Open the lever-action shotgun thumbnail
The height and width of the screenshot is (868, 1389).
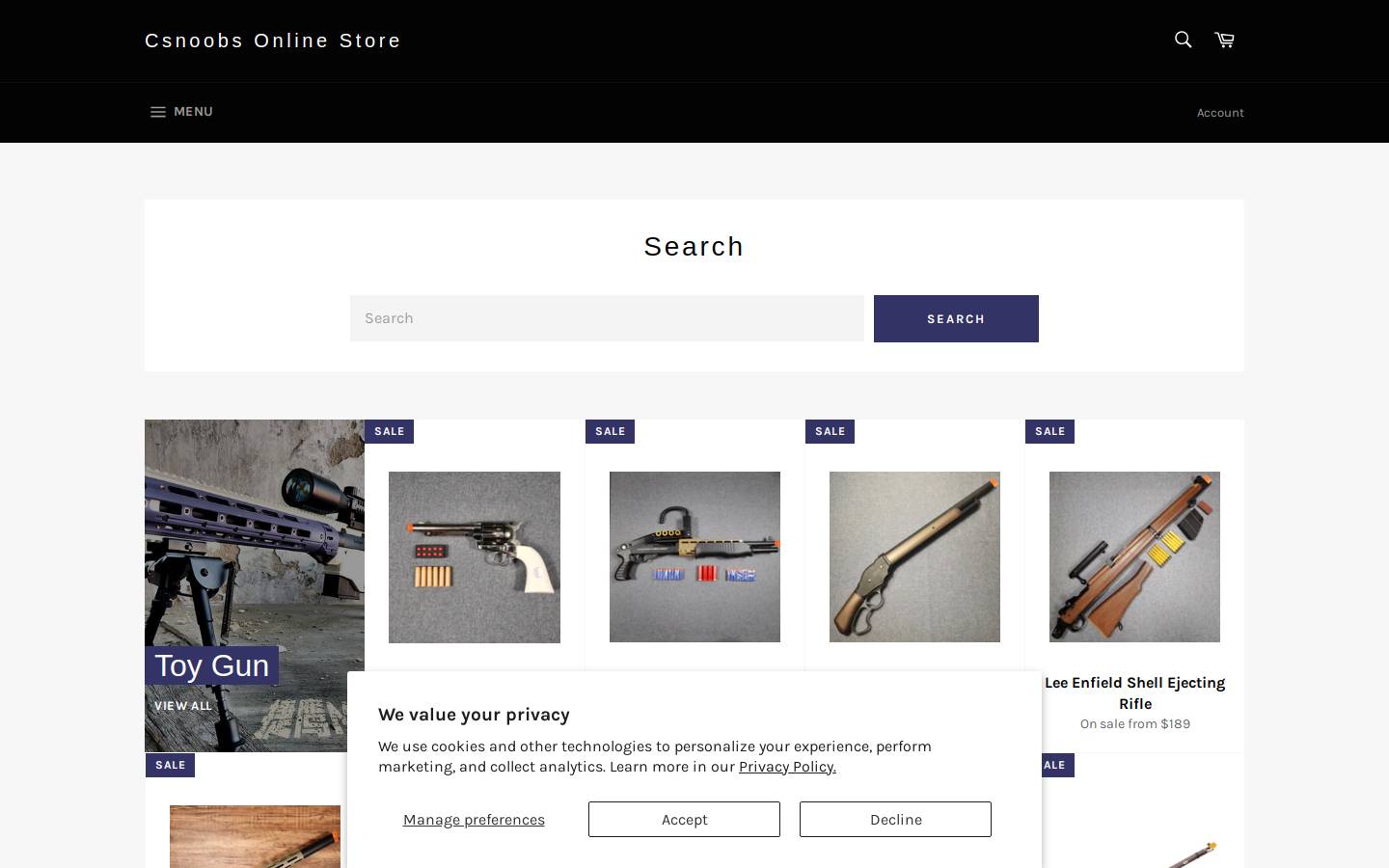[x=914, y=556]
